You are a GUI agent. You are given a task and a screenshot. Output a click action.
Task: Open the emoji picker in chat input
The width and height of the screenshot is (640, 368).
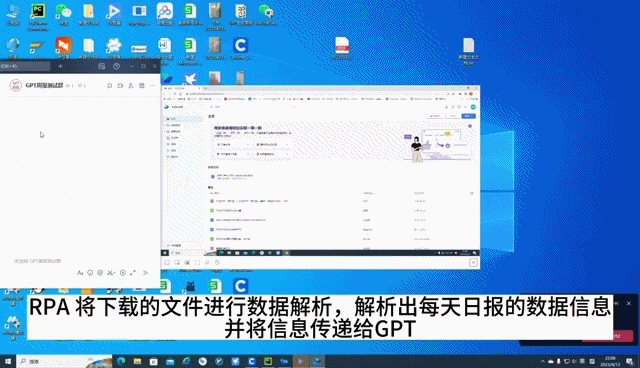(90, 273)
